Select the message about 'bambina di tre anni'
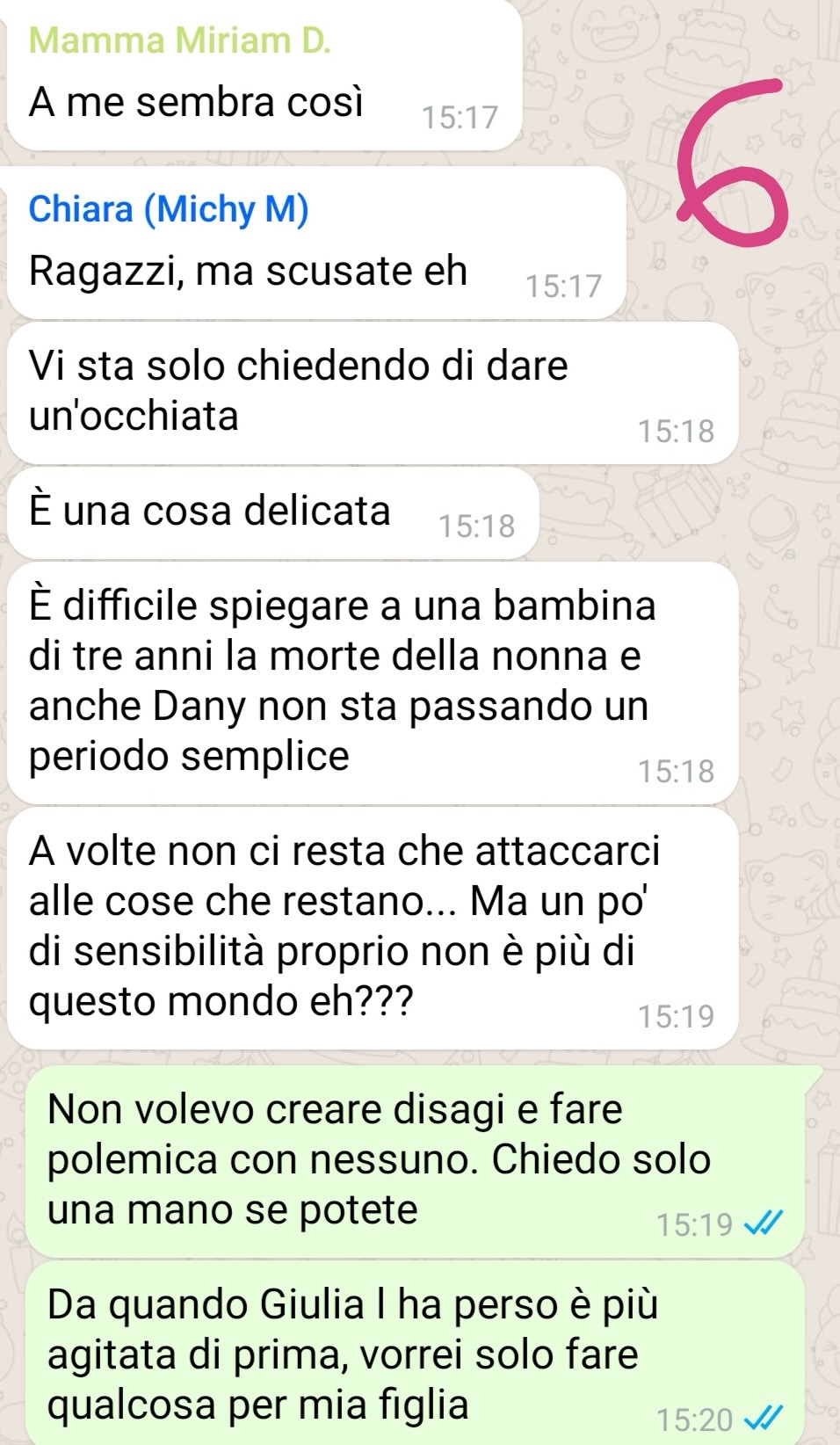Image resolution: width=840 pixels, height=1445 pixels. (373, 682)
